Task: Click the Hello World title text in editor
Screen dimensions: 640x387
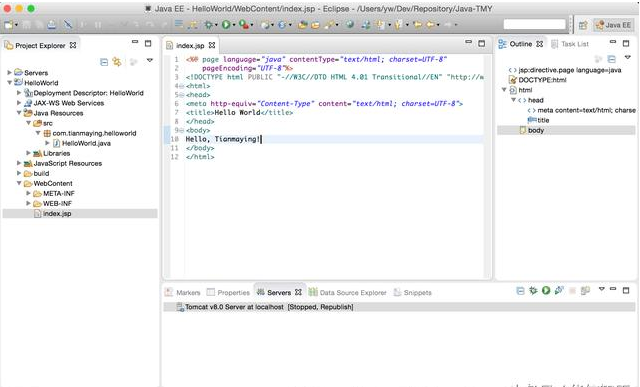Action: click(x=238, y=113)
